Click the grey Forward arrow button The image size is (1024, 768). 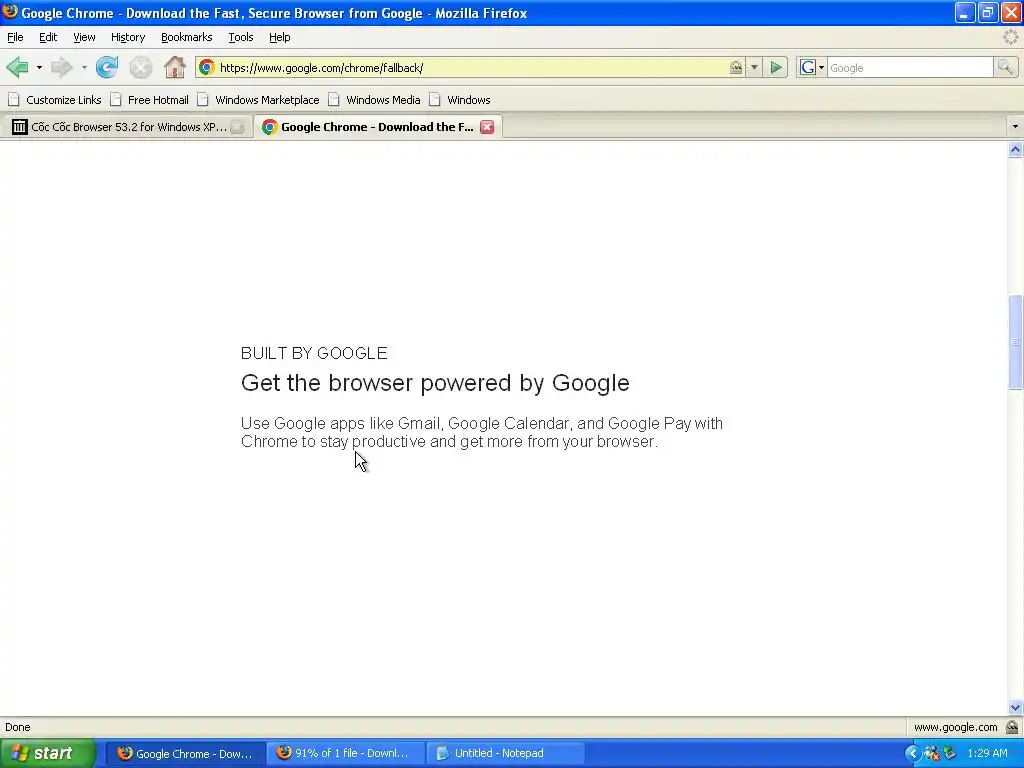[x=61, y=67]
